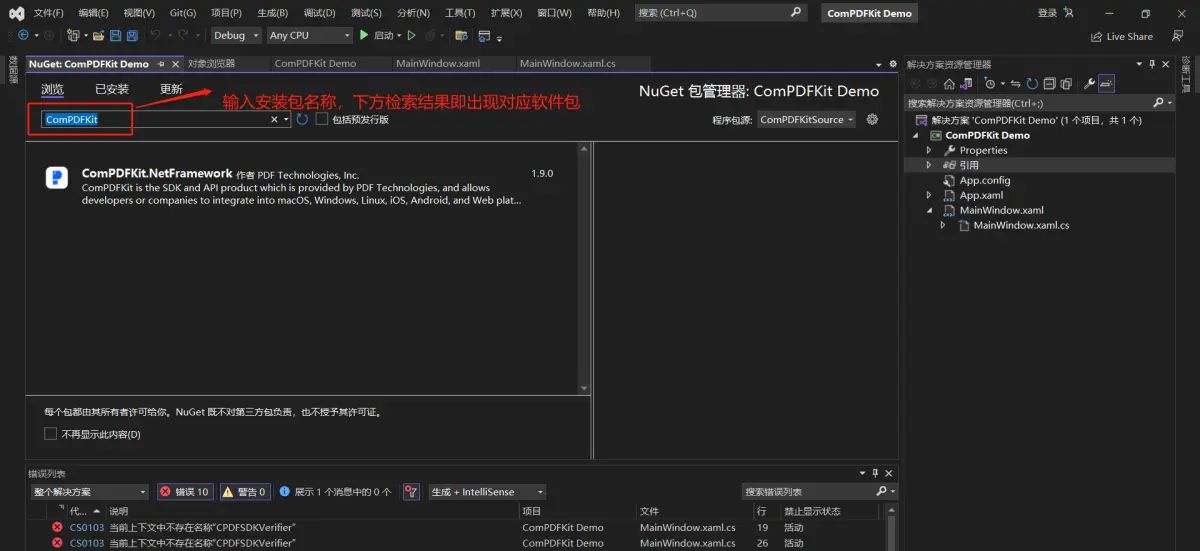
Task: Click the top menu bar search box
Action: [721, 13]
